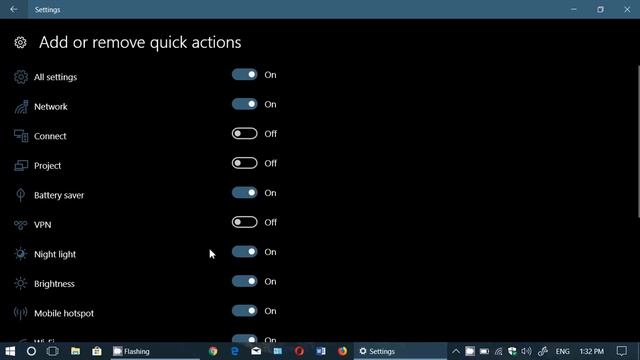Turn off the Mobile hotspot toggle

(244, 311)
